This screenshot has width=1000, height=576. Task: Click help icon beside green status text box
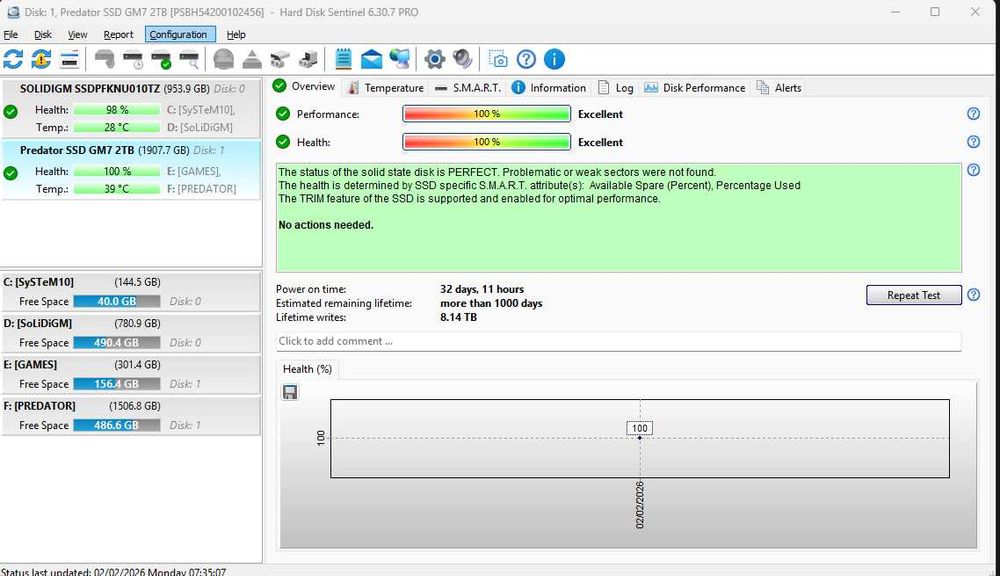(973, 170)
